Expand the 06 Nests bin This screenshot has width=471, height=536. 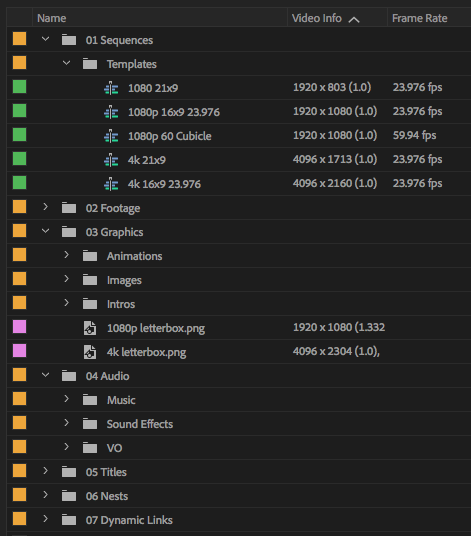tap(45, 495)
